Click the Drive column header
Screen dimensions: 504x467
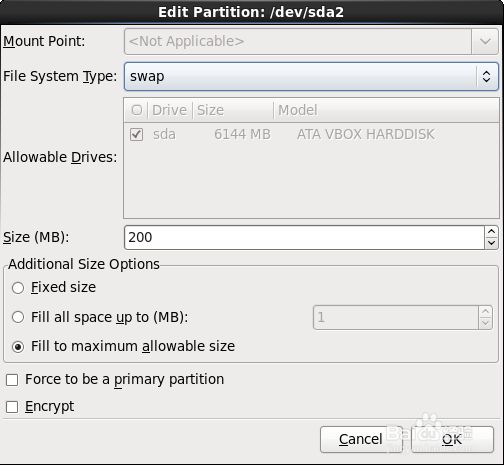(x=170, y=110)
